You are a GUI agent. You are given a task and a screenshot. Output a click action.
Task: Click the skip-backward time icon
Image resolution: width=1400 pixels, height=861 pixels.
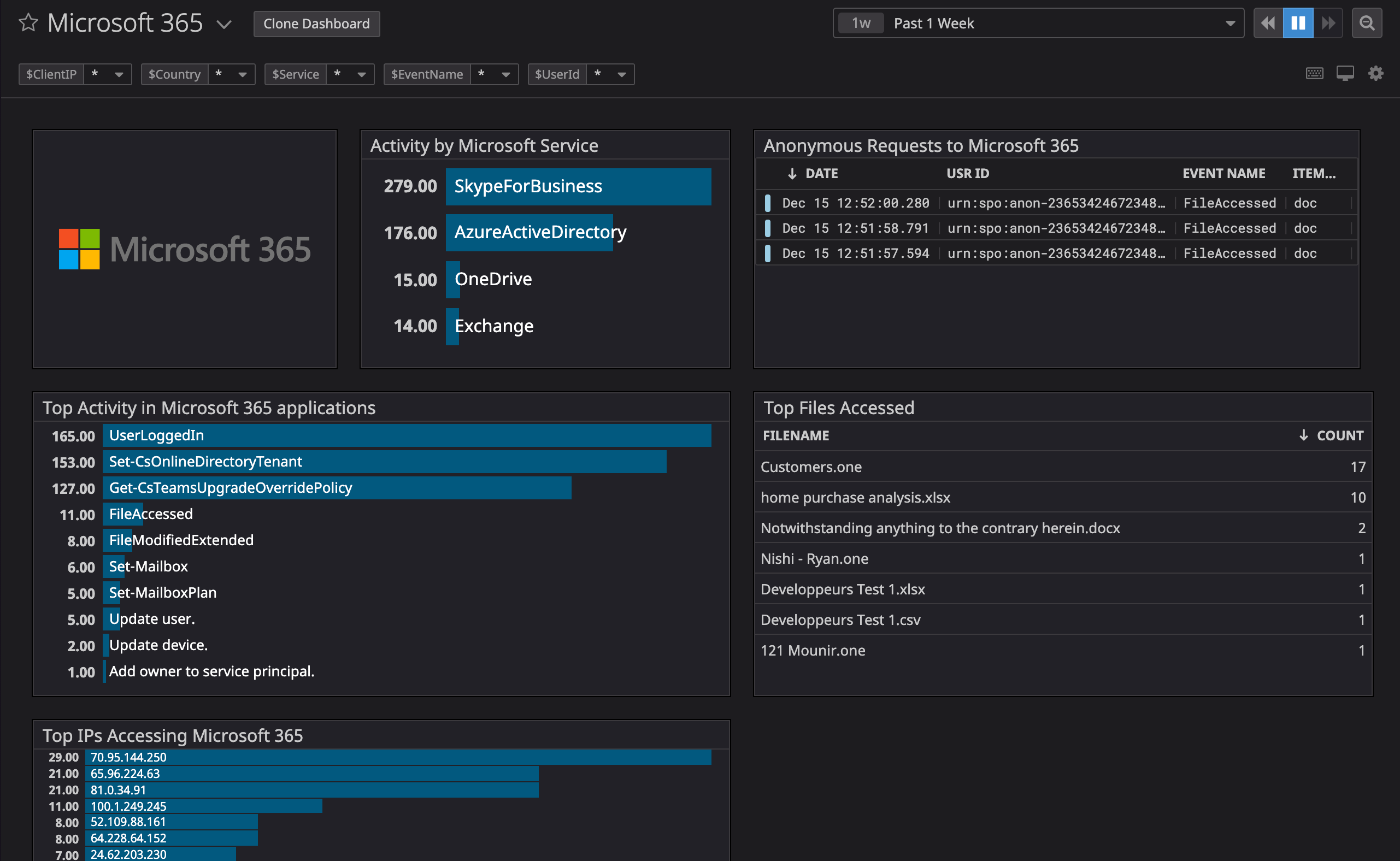coord(1267,23)
